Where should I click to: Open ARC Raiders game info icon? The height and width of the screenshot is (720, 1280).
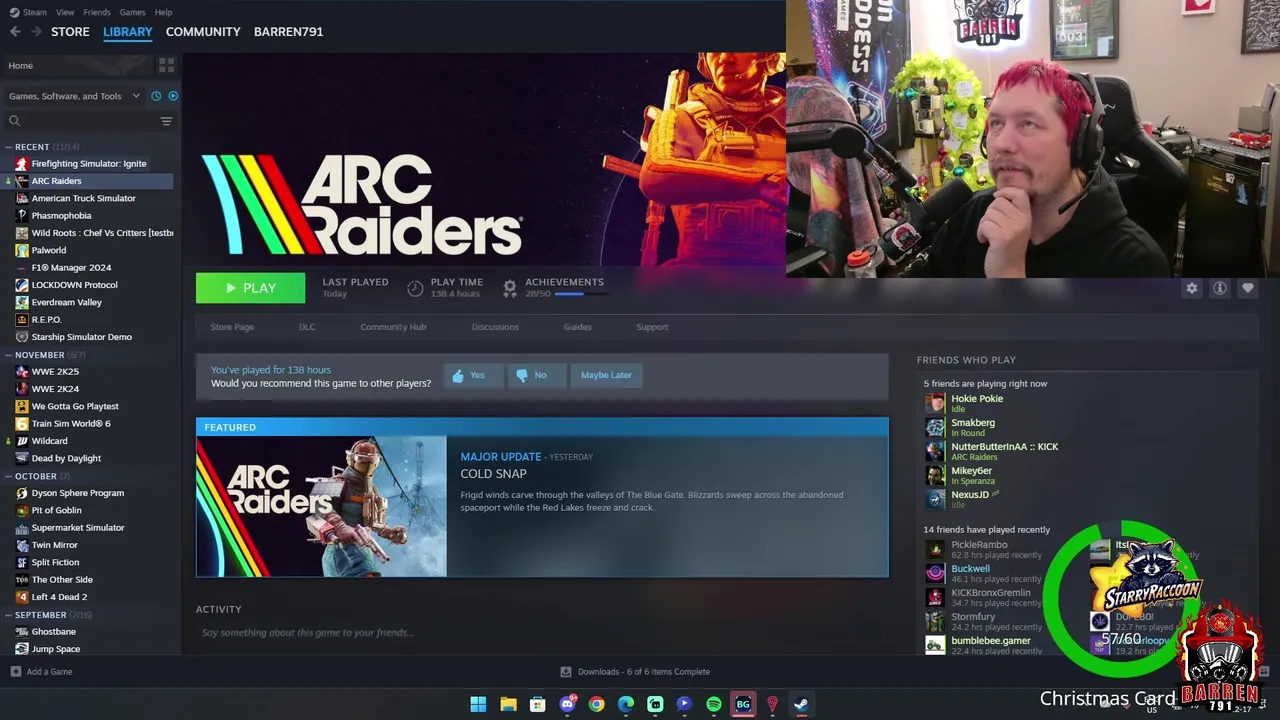click(x=1219, y=288)
